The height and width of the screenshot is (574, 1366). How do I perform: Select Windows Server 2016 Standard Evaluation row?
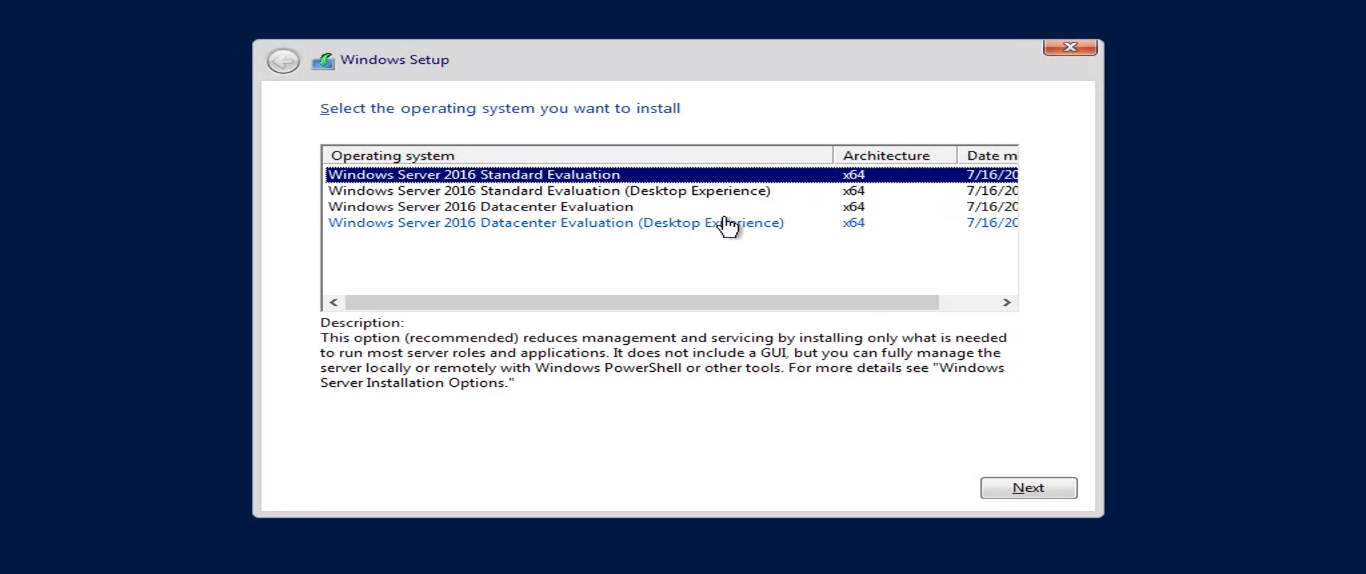pos(670,175)
